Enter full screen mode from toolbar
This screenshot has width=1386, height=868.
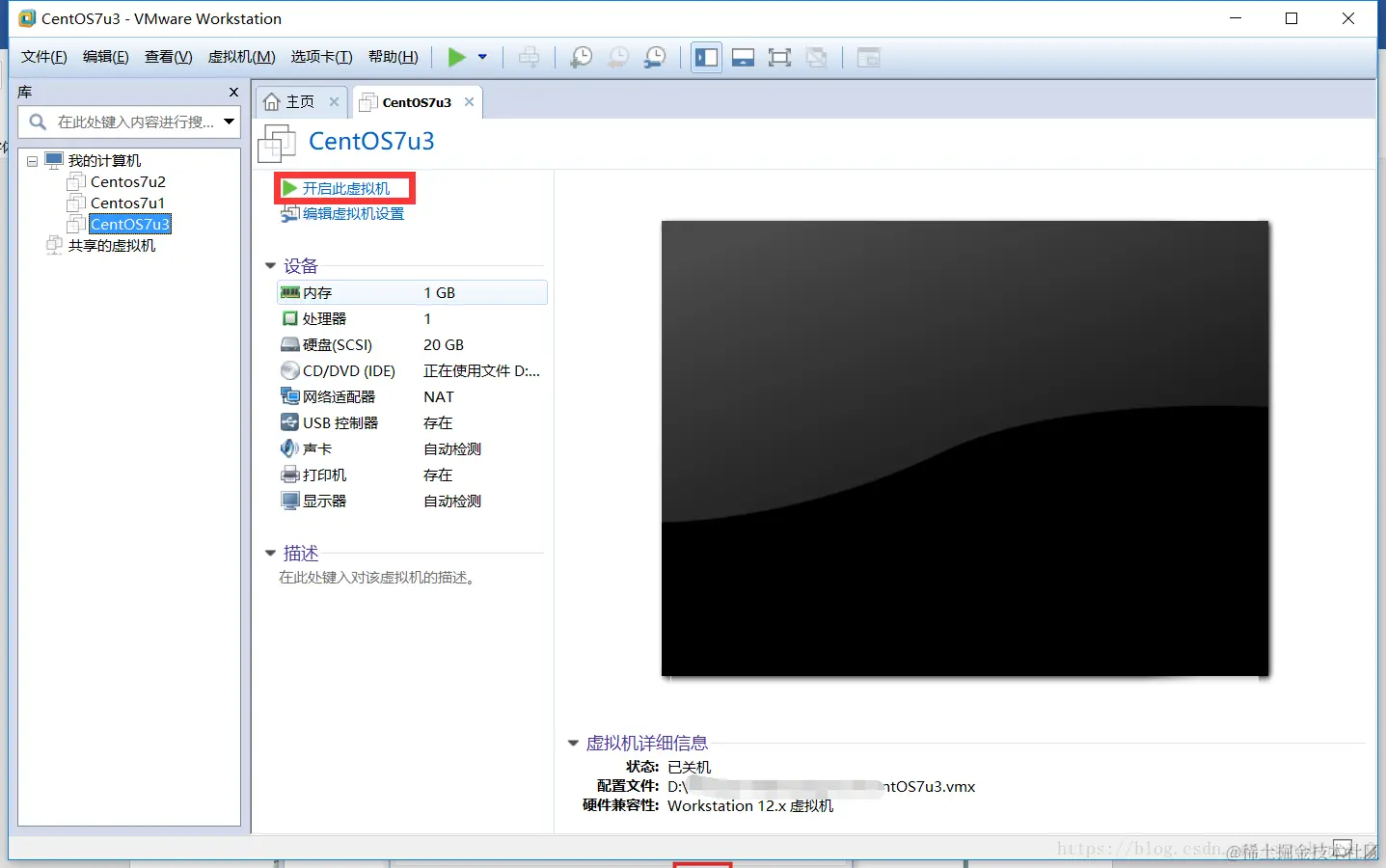pyautogui.click(x=779, y=57)
